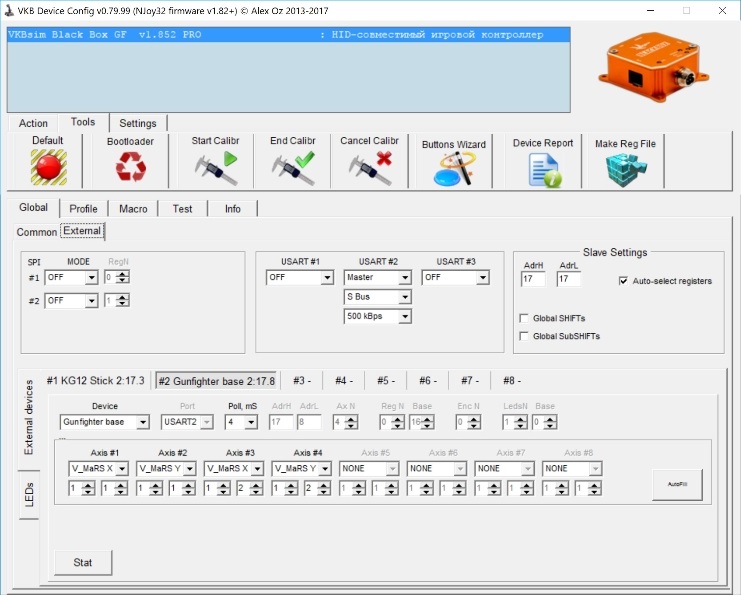The image size is (741, 596).
Task: Open the Device Gunfighter base dropdown
Action: tap(104, 422)
